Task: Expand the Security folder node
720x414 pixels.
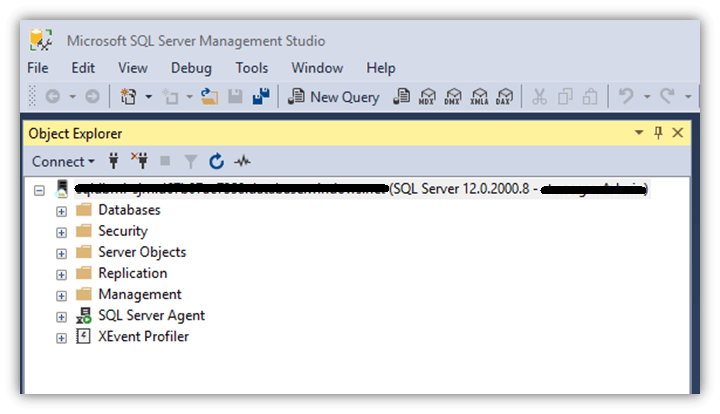Action: coord(62,232)
